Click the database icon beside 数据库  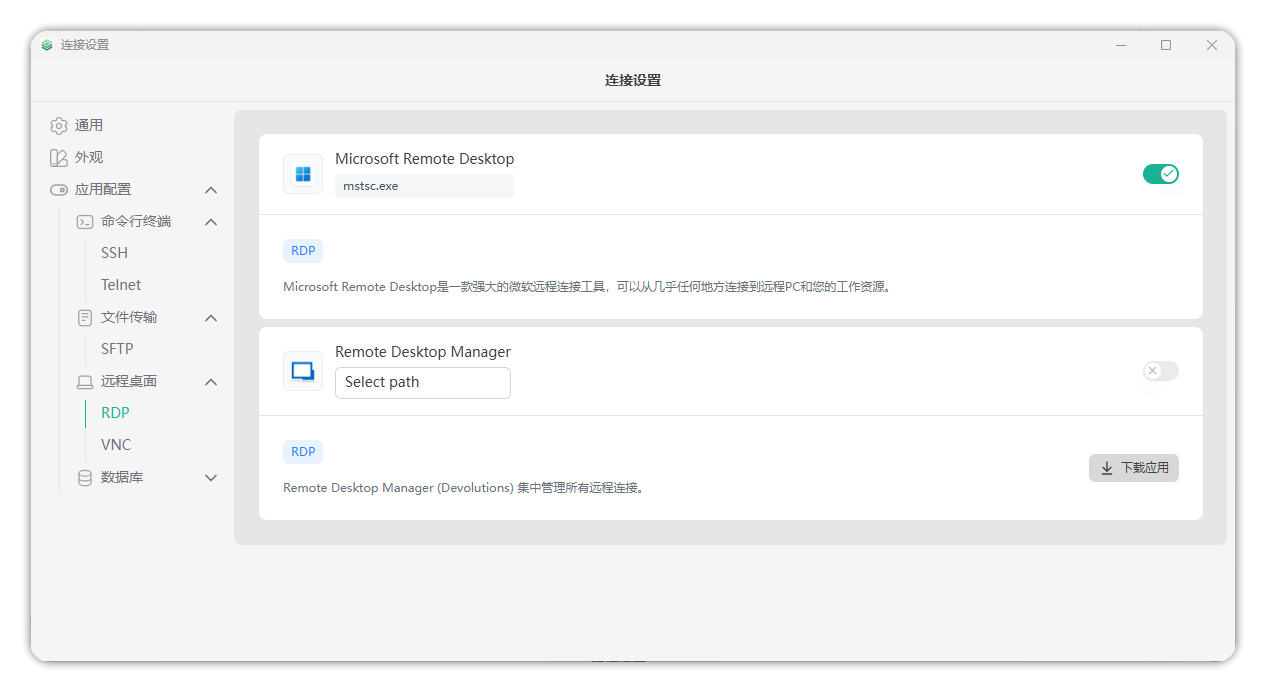click(x=85, y=478)
